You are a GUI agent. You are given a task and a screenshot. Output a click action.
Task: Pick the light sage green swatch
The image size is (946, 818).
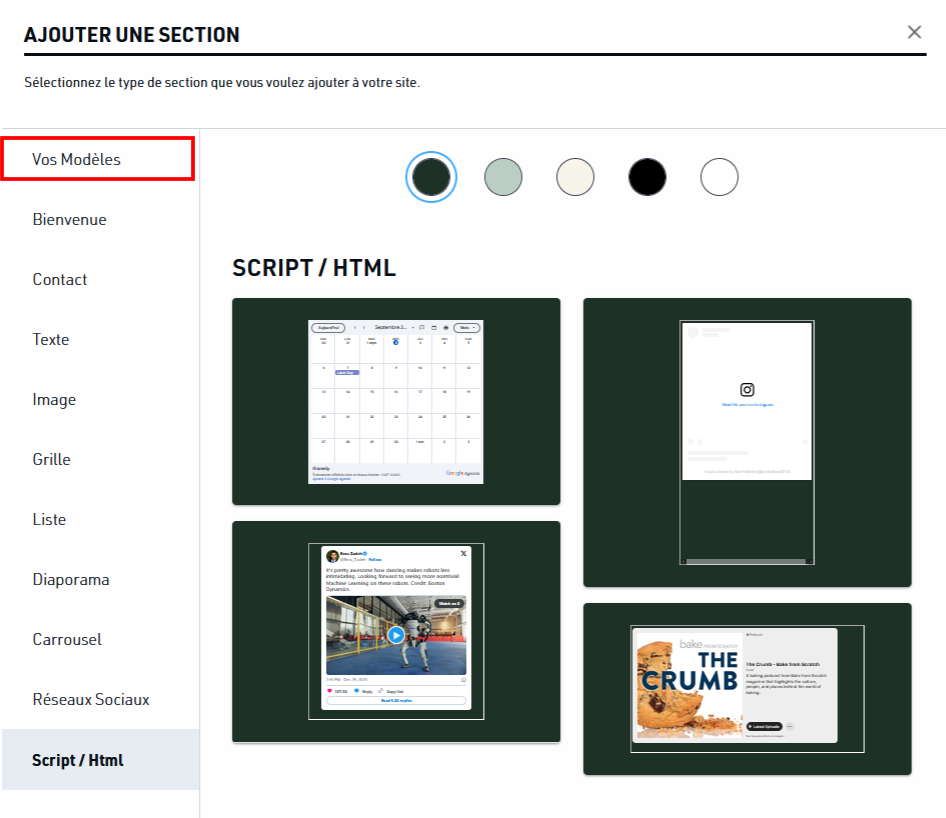coord(503,177)
